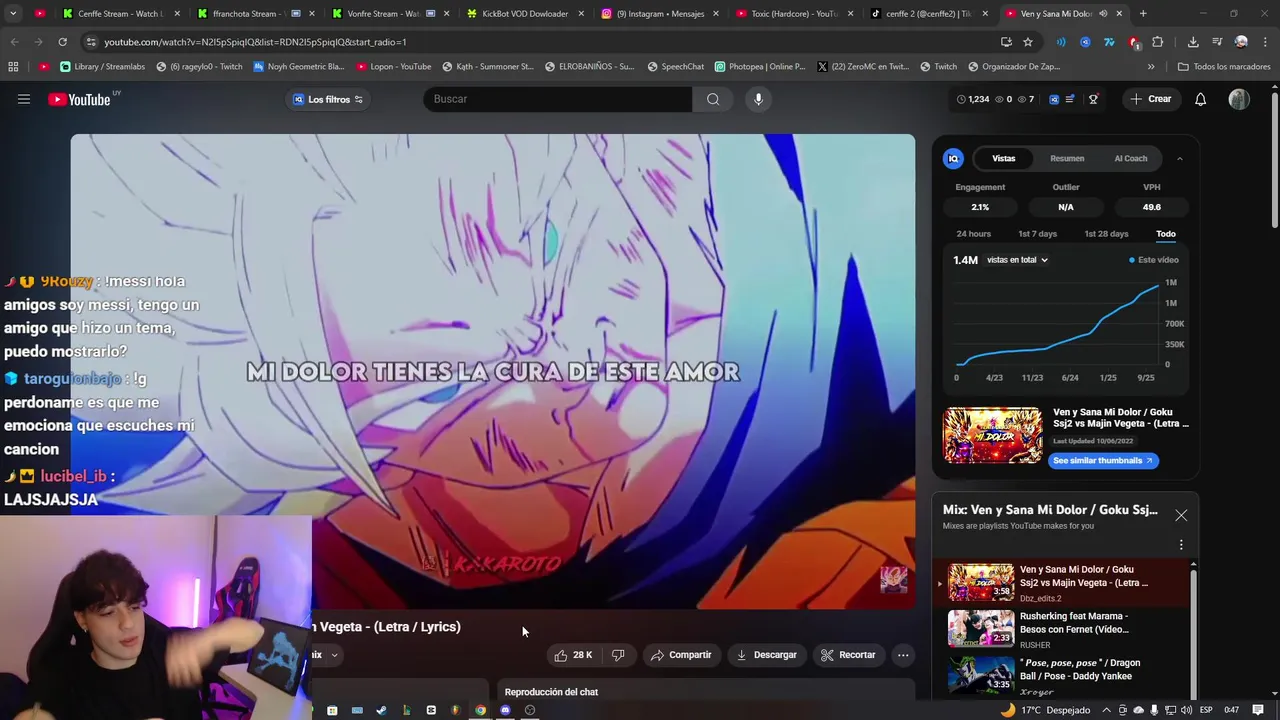Viewport: 1280px width, 720px height.
Task: Open the Photopea bookmark
Action: click(x=759, y=66)
